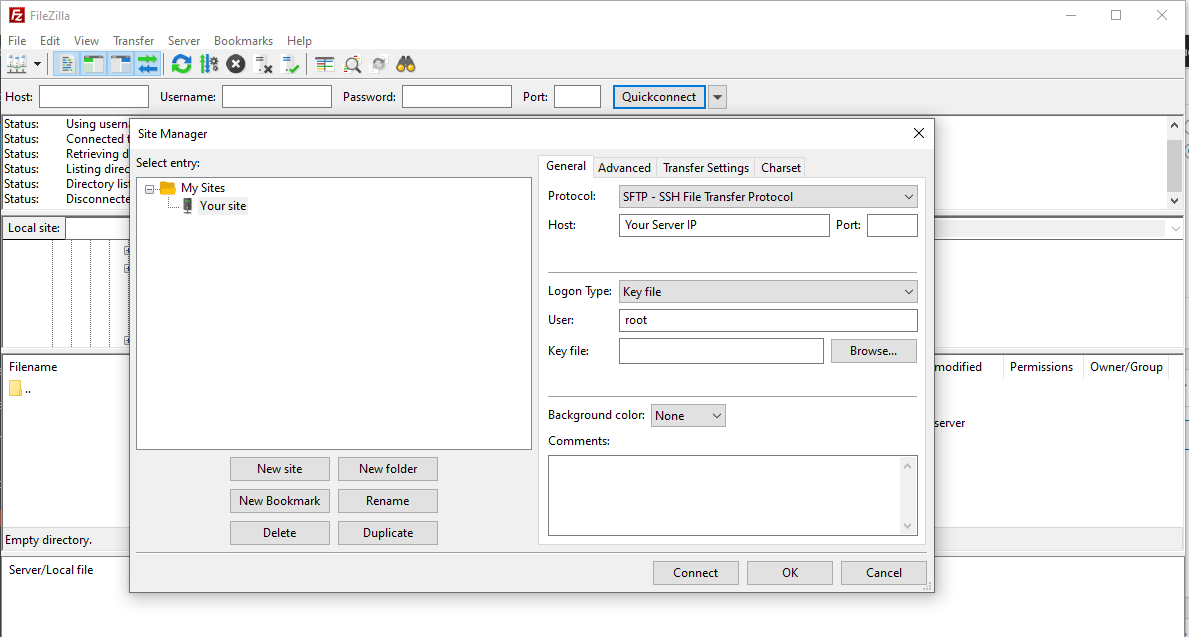
Task: Click the Site Manager Host field
Action: coord(724,225)
